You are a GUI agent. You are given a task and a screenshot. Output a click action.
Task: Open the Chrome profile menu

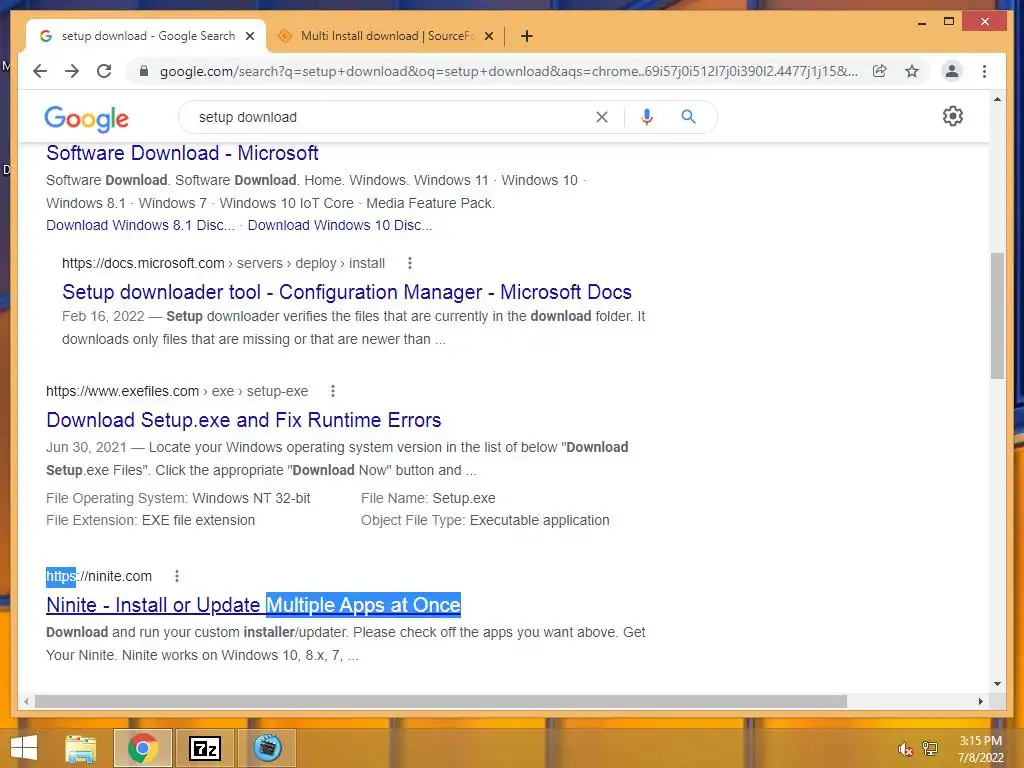(952, 71)
